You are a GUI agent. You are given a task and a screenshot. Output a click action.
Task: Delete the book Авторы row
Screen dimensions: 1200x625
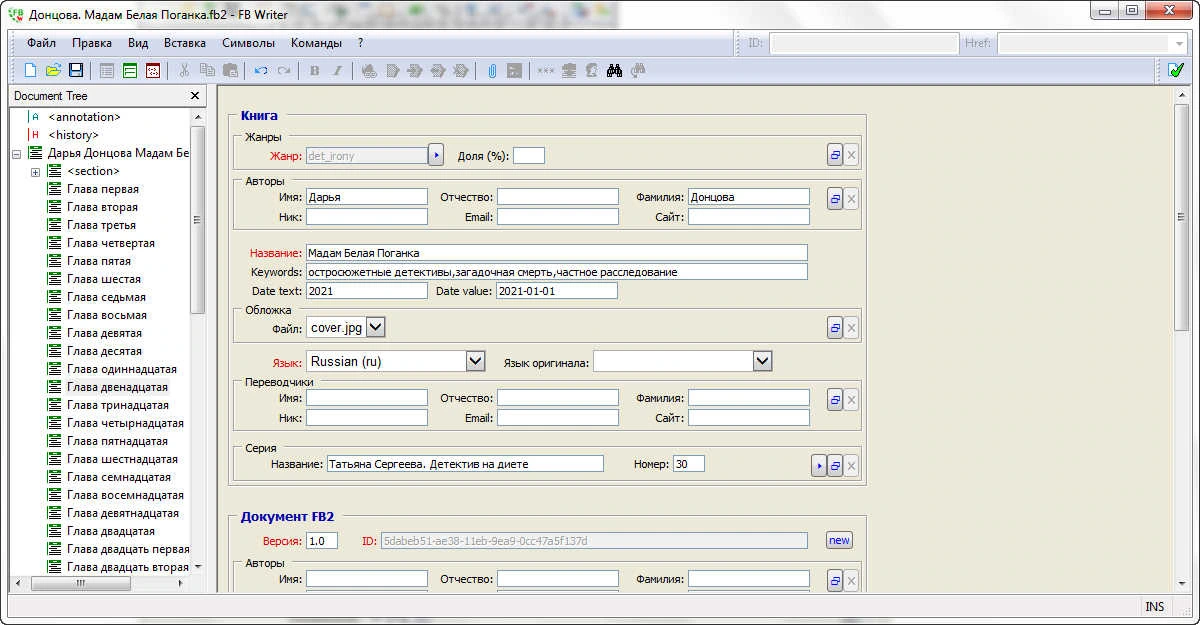pos(852,199)
